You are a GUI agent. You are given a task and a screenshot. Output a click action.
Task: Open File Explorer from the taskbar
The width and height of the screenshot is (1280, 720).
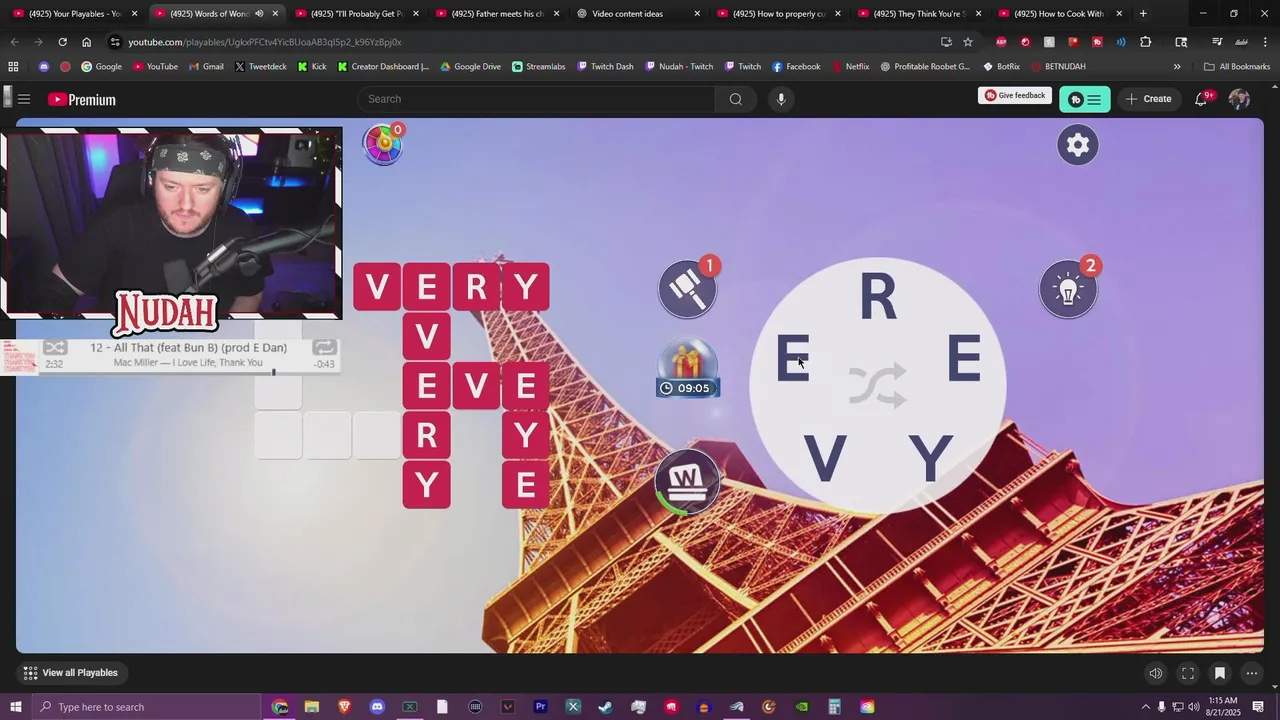tap(312, 707)
